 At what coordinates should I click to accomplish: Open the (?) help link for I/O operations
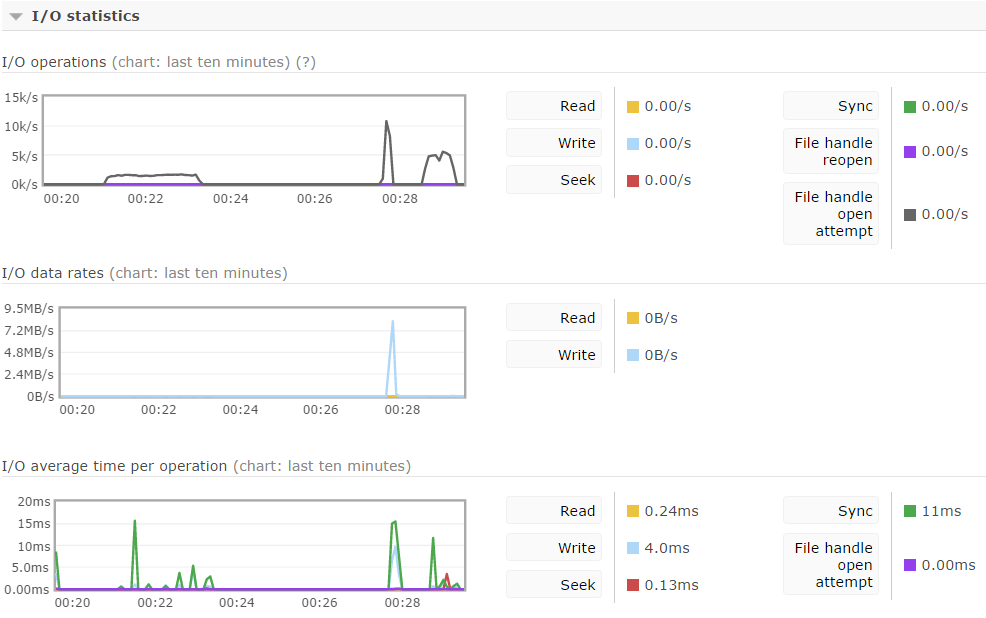306,62
